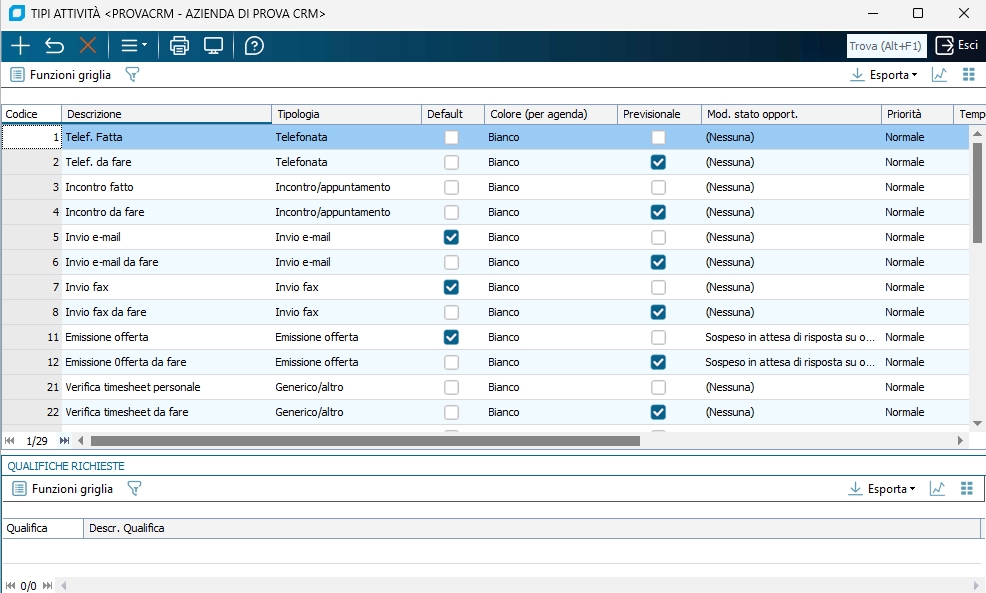Open Esporta dropdown in Qualifiche Richieste panel

(x=883, y=489)
